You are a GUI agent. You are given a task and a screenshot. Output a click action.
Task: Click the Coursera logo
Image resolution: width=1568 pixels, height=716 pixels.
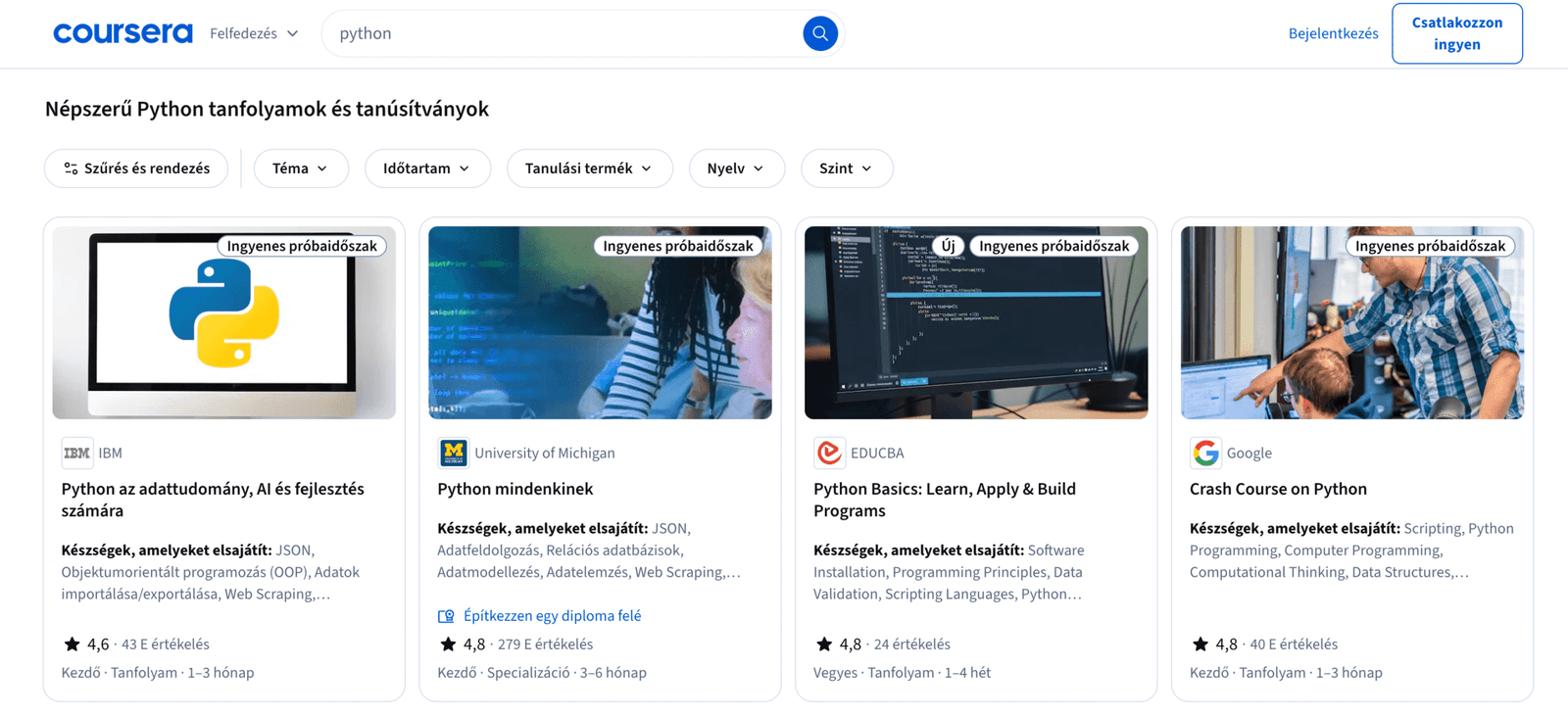(x=122, y=33)
